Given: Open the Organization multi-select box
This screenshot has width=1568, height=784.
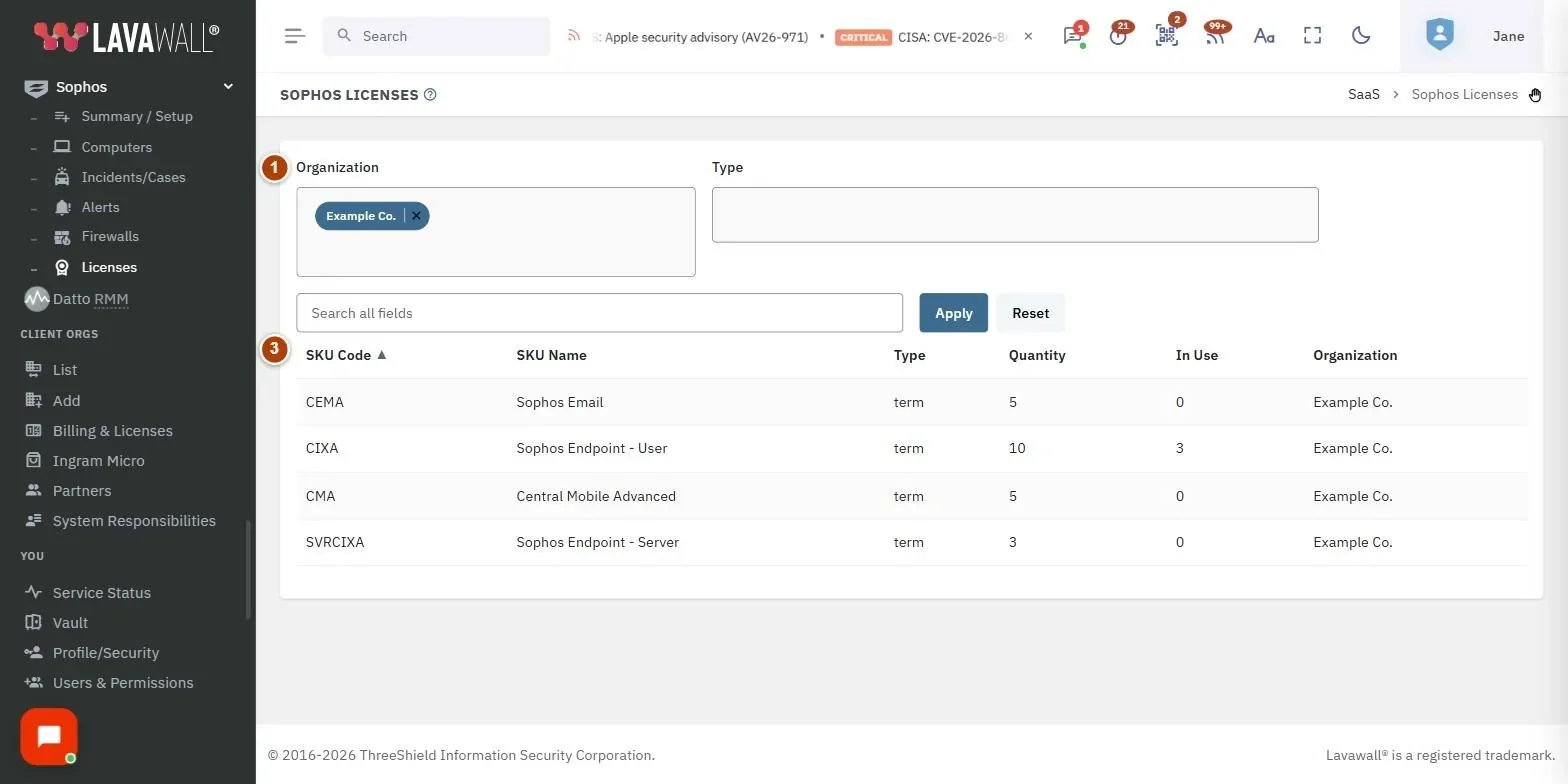Looking at the screenshot, I should (x=496, y=232).
